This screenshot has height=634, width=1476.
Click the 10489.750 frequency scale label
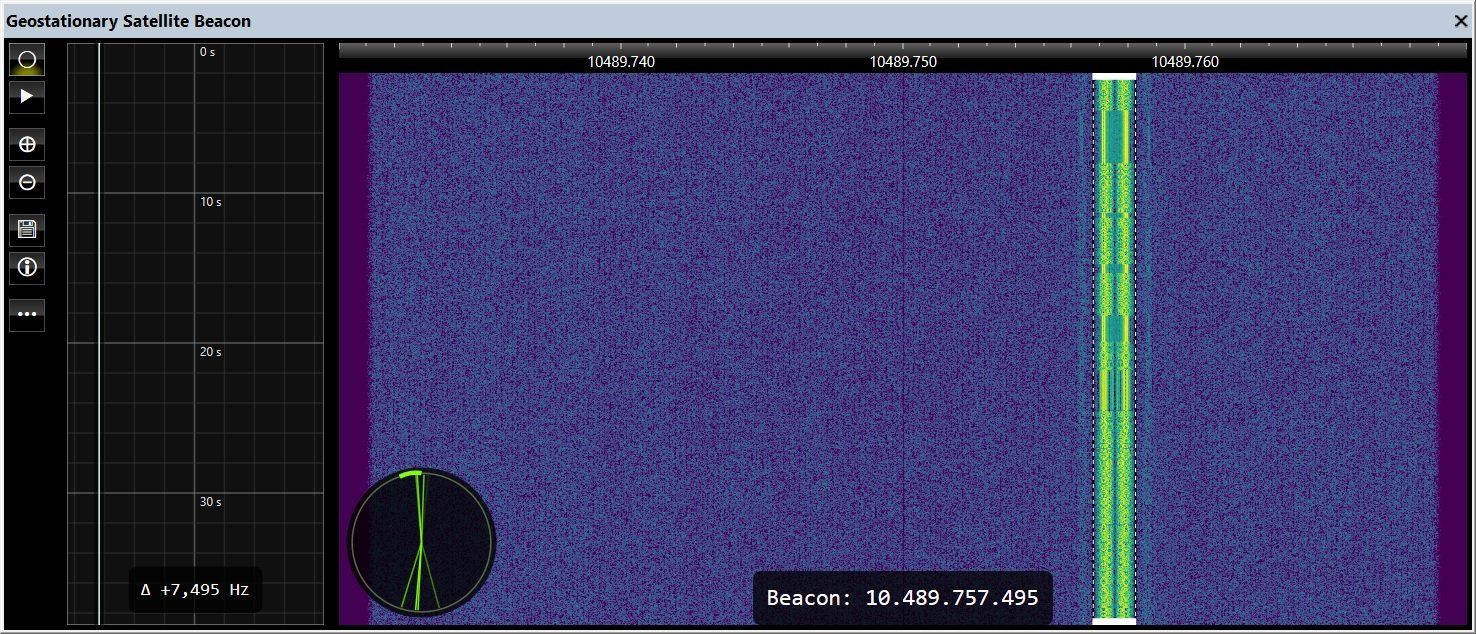[903, 62]
